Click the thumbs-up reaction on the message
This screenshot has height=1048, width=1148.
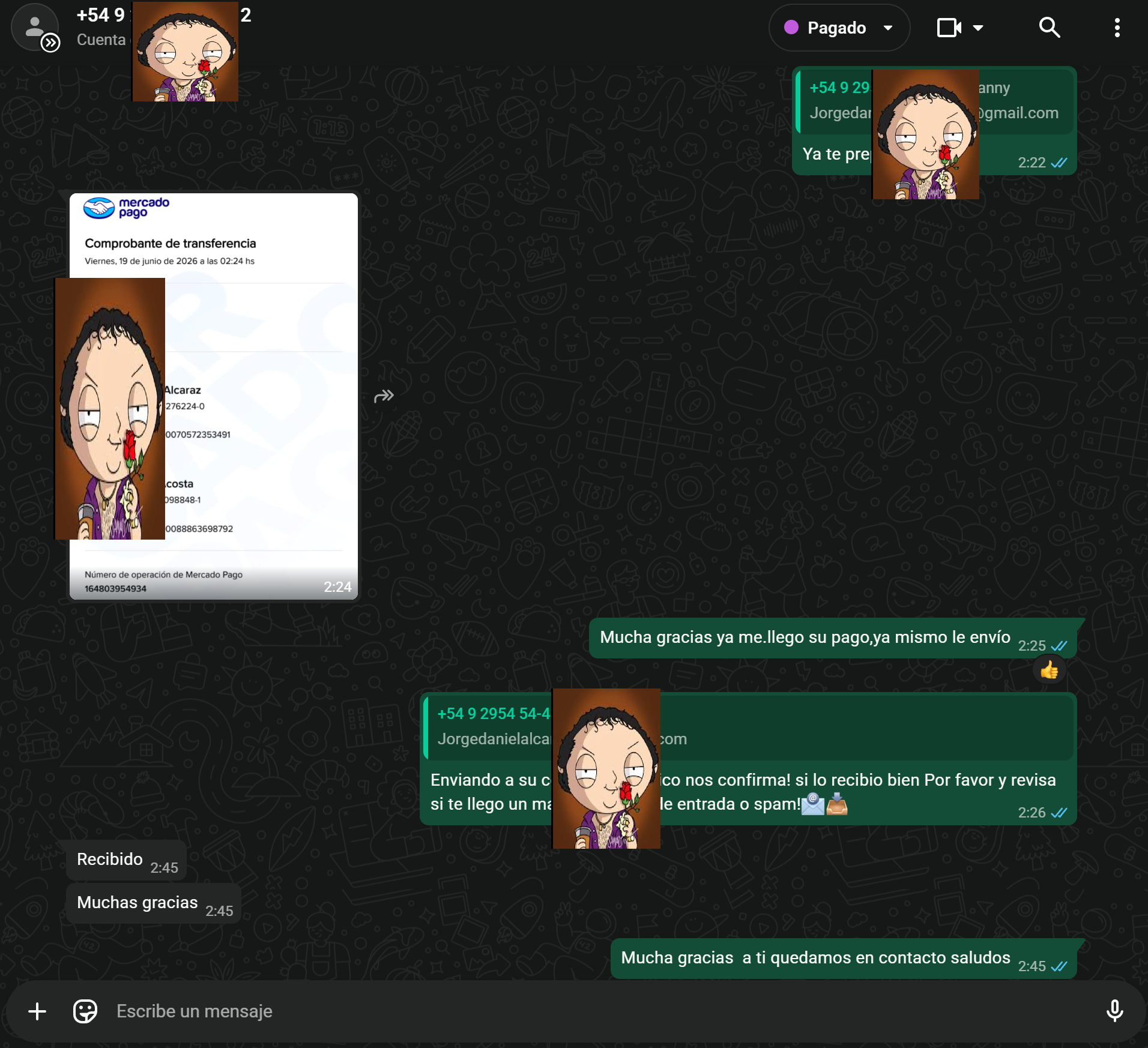pyautogui.click(x=1049, y=670)
